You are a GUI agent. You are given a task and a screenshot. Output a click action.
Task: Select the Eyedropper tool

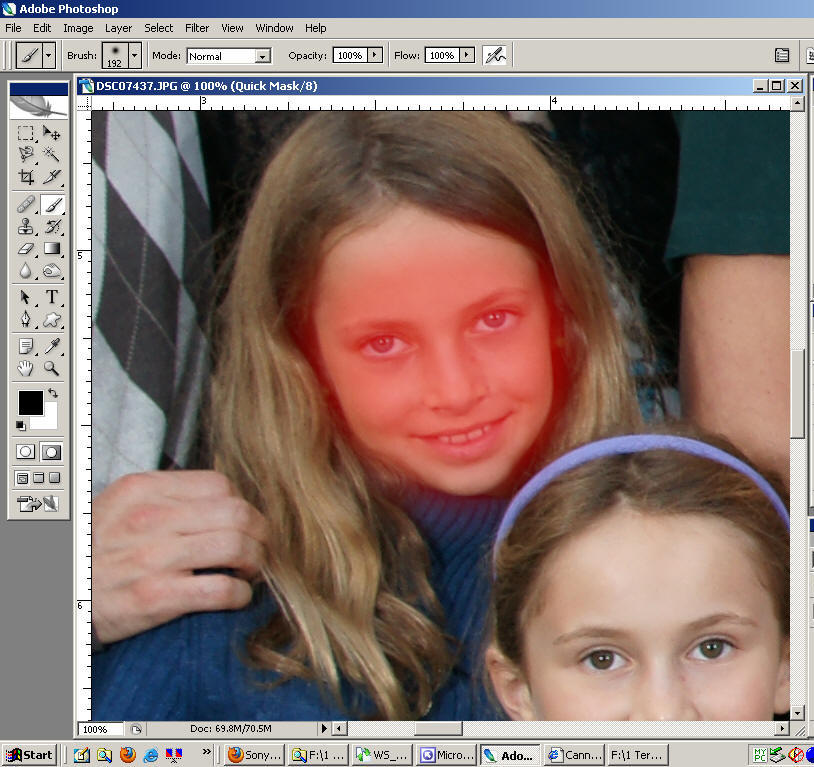coord(52,346)
